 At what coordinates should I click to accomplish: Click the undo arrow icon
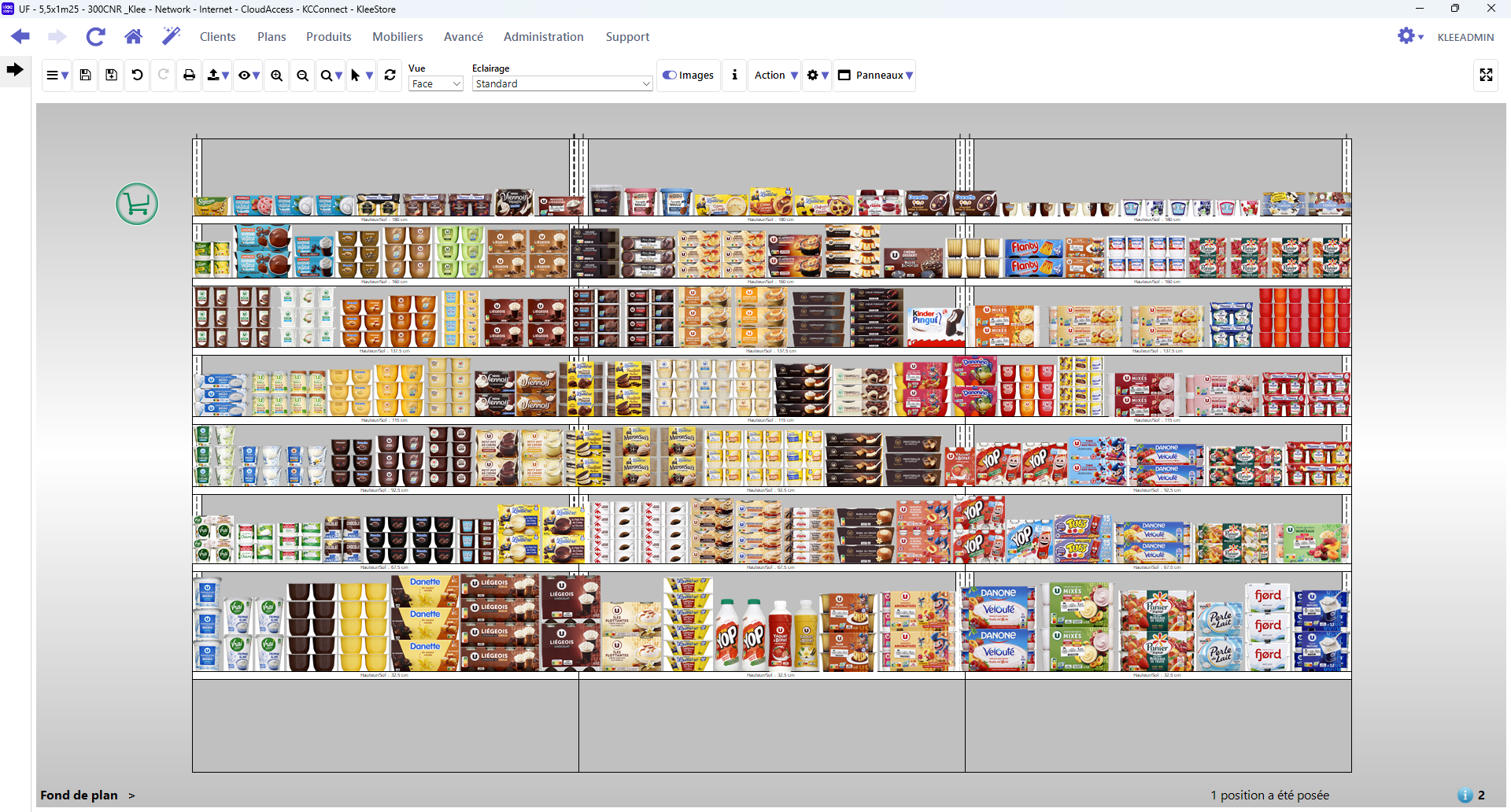click(x=137, y=76)
